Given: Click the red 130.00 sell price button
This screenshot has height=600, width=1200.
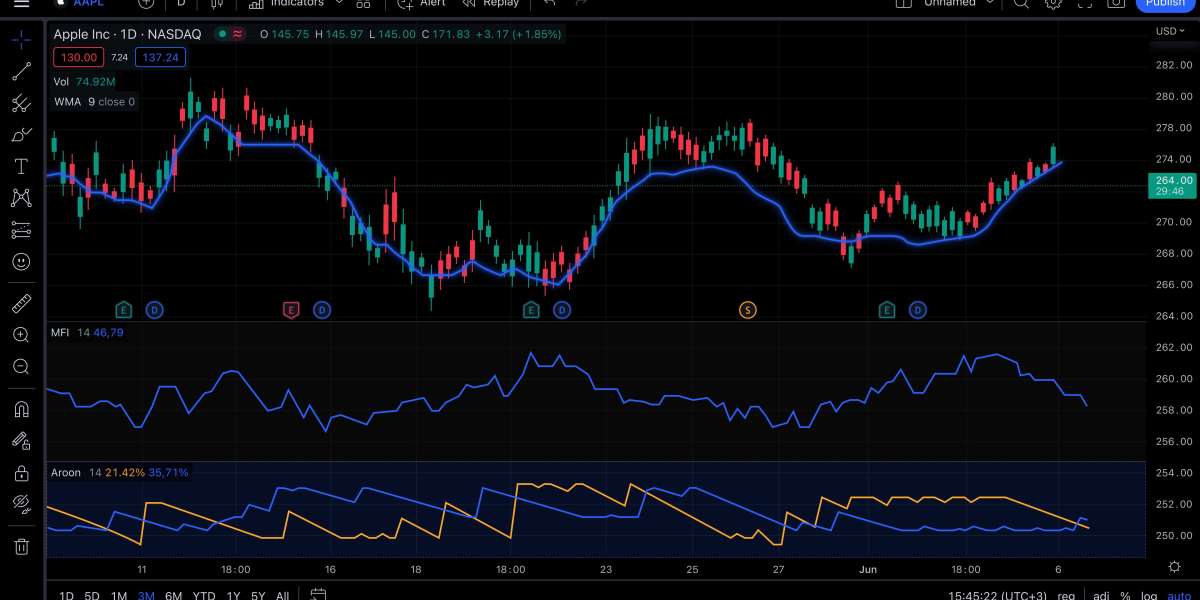Looking at the screenshot, I should [x=80, y=58].
